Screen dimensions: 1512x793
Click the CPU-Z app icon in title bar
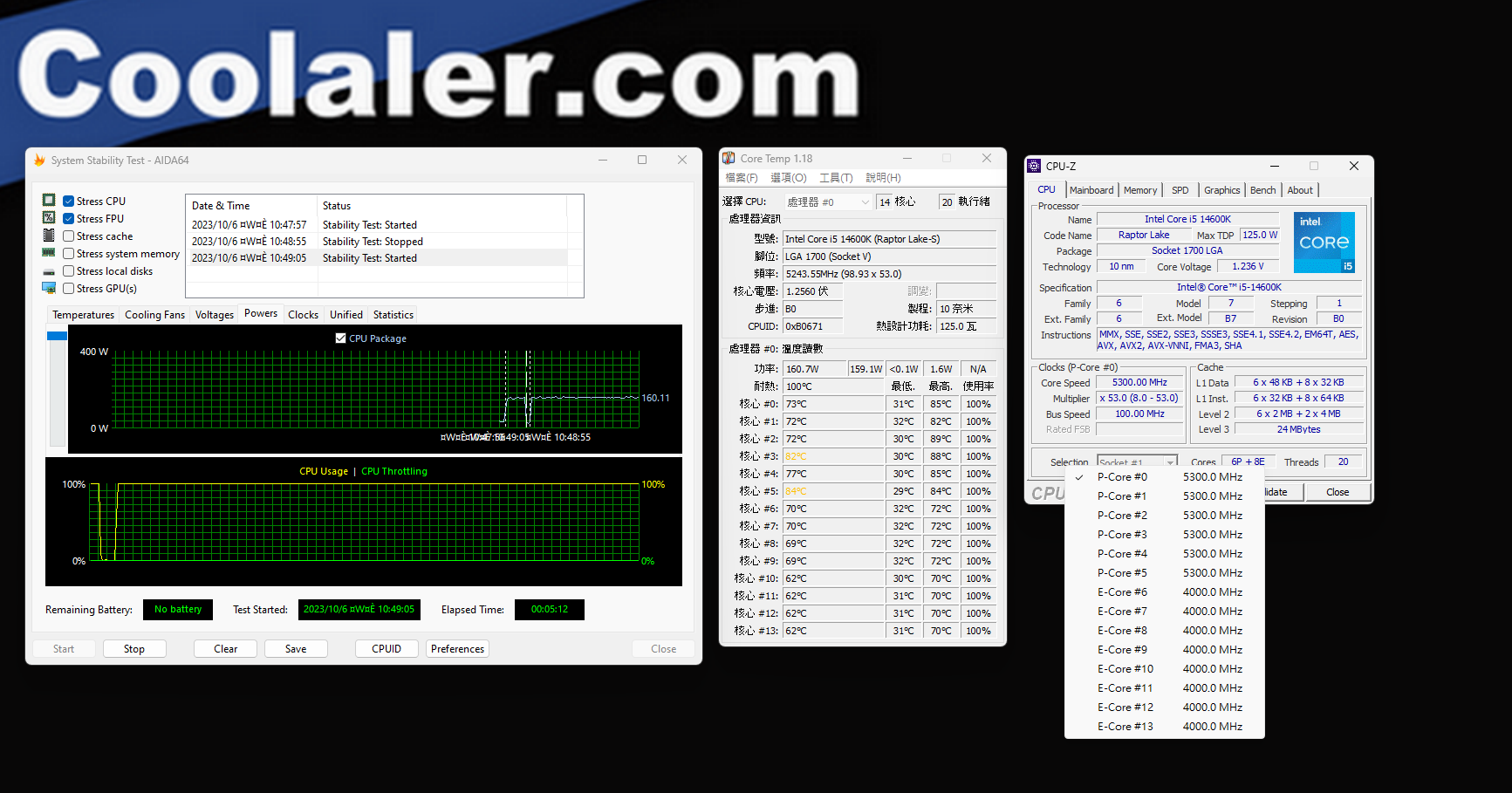[x=1035, y=166]
